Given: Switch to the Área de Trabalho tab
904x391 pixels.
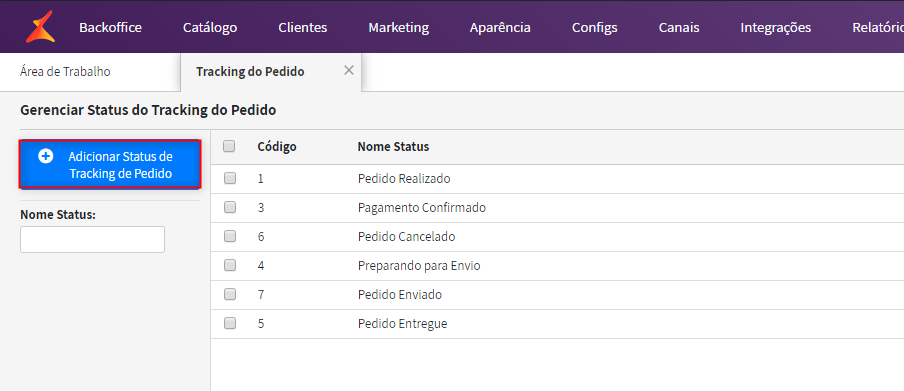Looking at the screenshot, I should point(65,72).
